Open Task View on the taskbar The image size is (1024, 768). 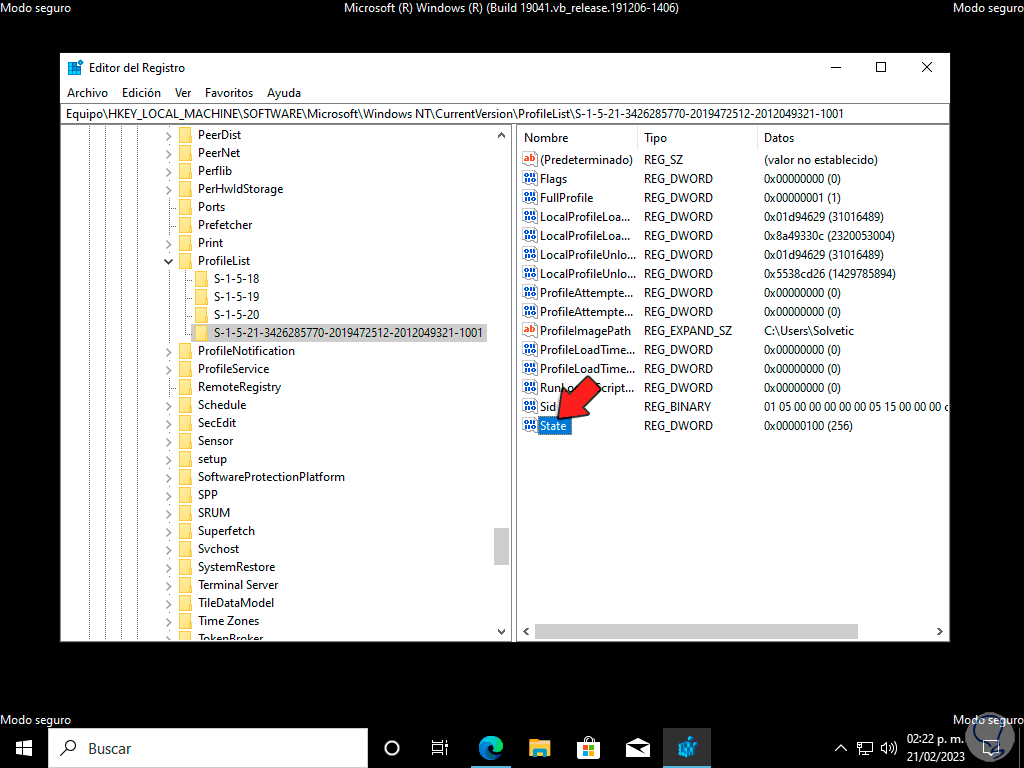(x=440, y=748)
